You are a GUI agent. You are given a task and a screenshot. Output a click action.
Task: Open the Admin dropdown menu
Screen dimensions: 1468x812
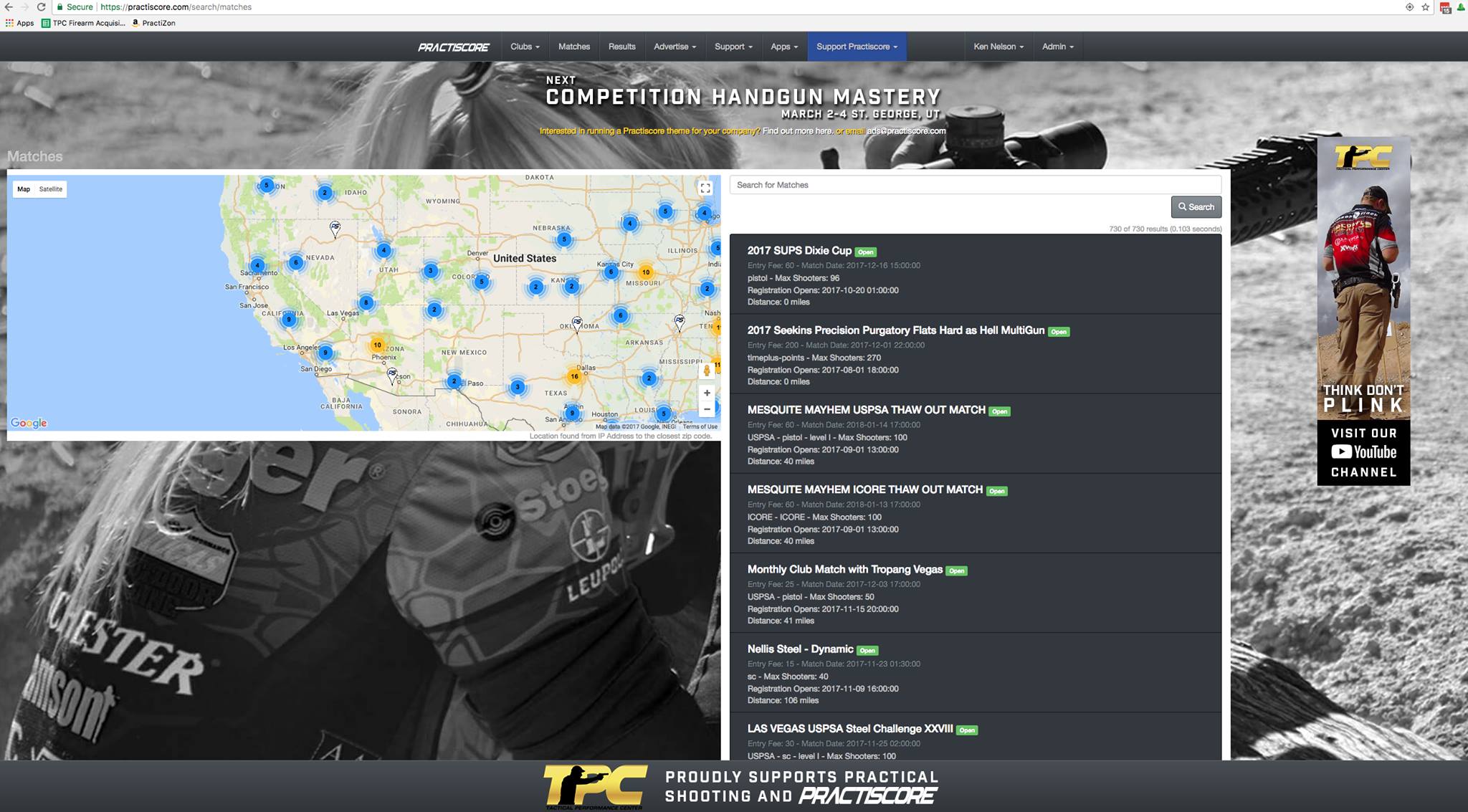1057,47
